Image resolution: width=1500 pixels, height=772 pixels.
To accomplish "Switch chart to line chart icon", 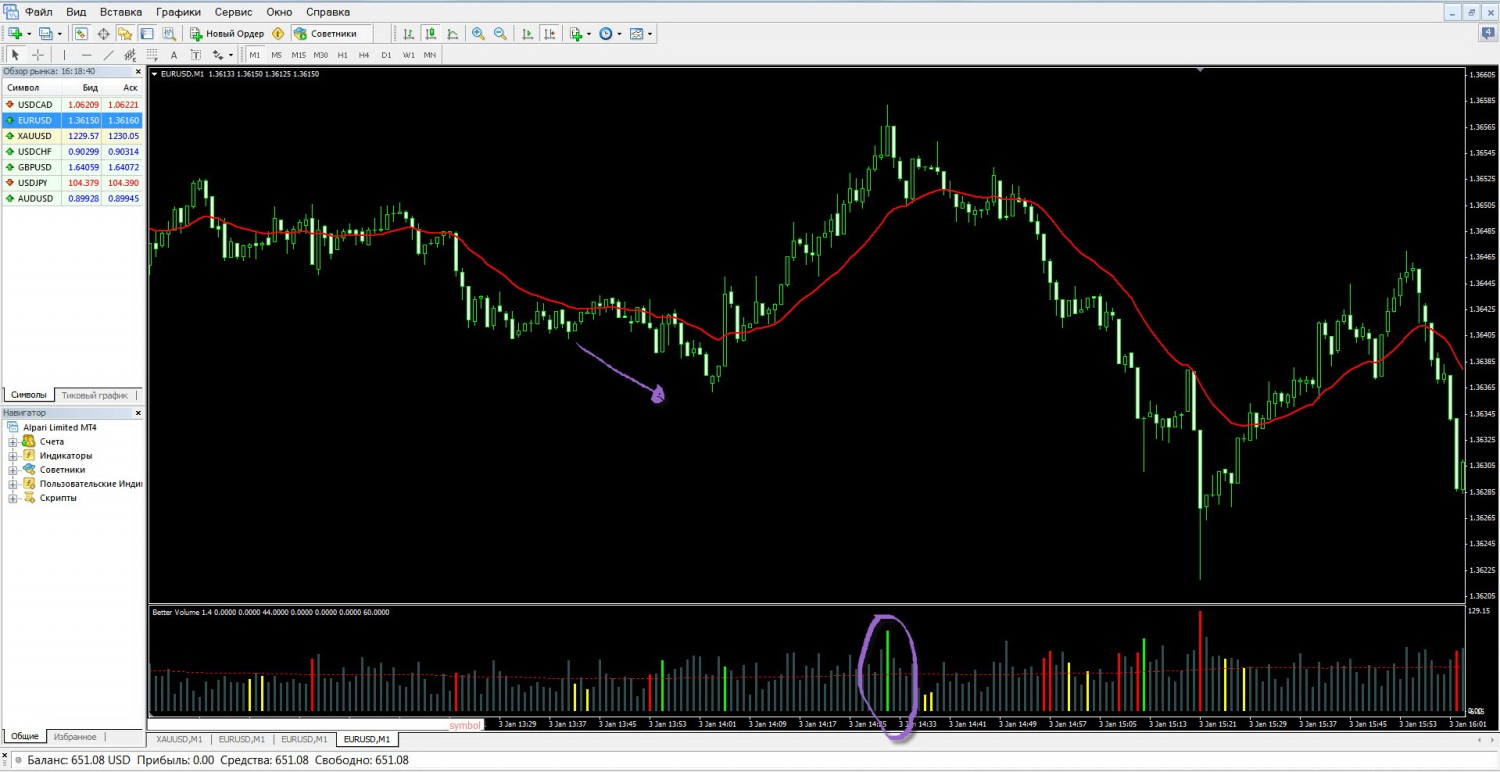I will [453, 34].
